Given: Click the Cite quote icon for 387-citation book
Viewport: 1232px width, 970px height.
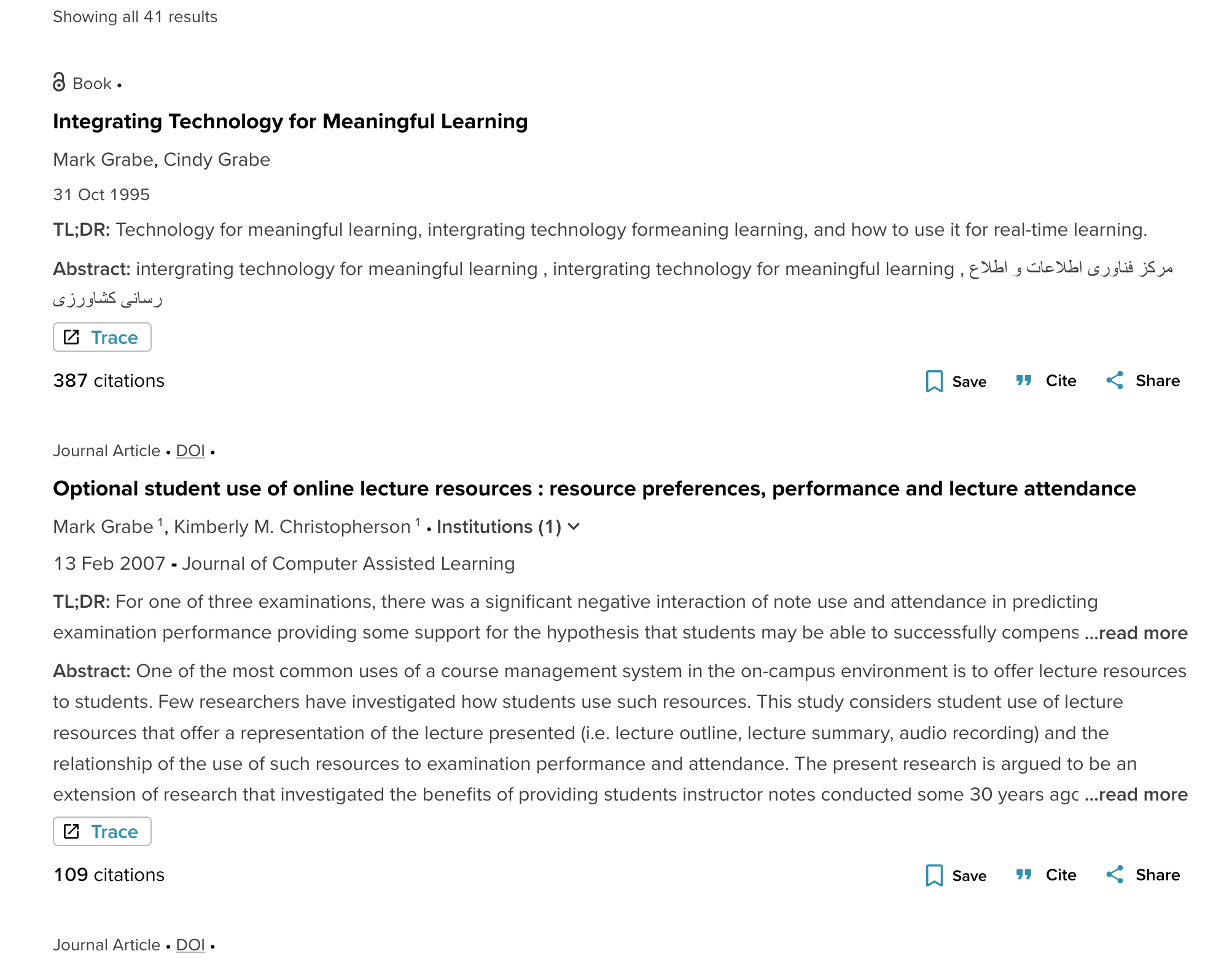Looking at the screenshot, I should coord(1024,381).
